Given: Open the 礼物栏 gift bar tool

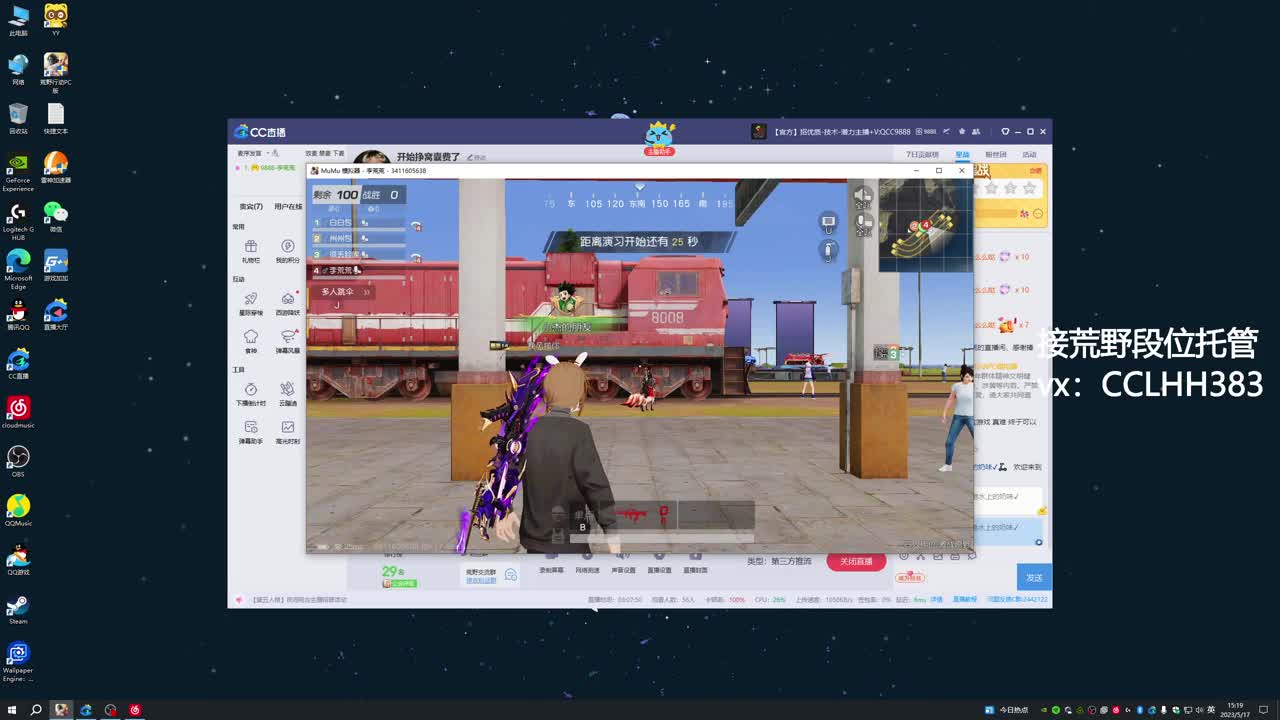Looking at the screenshot, I should (251, 250).
